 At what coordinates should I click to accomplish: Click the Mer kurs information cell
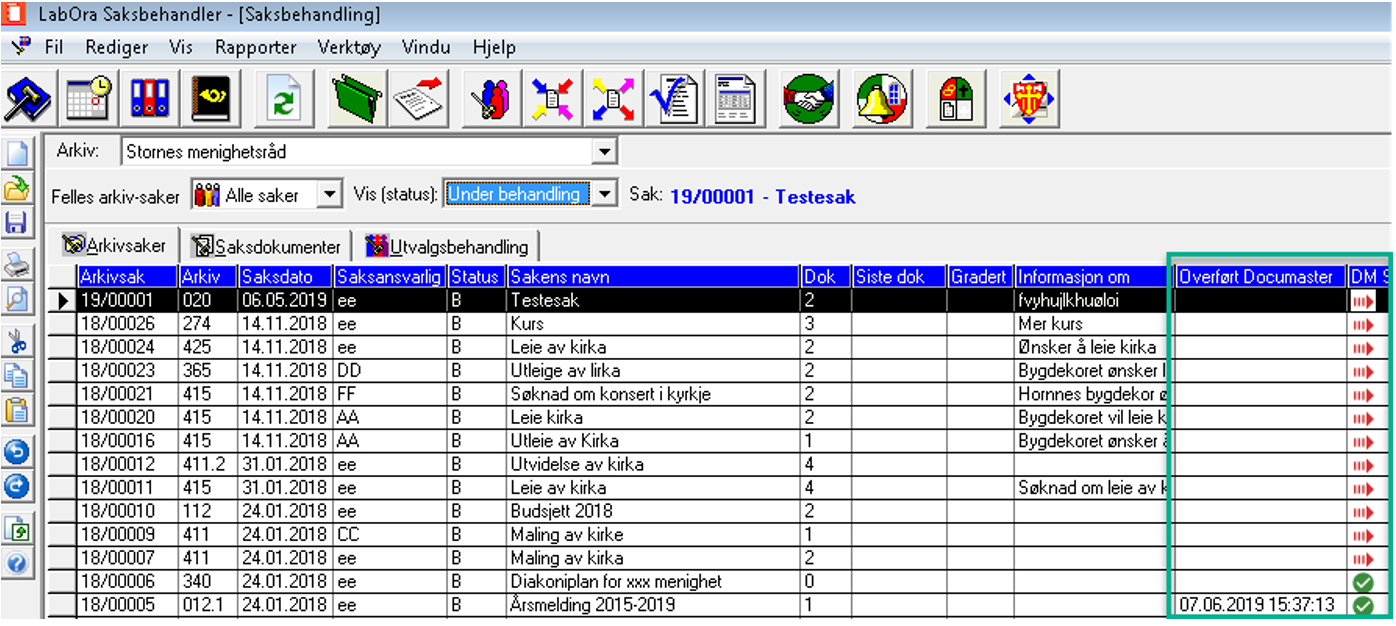[x=1092, y=324]
